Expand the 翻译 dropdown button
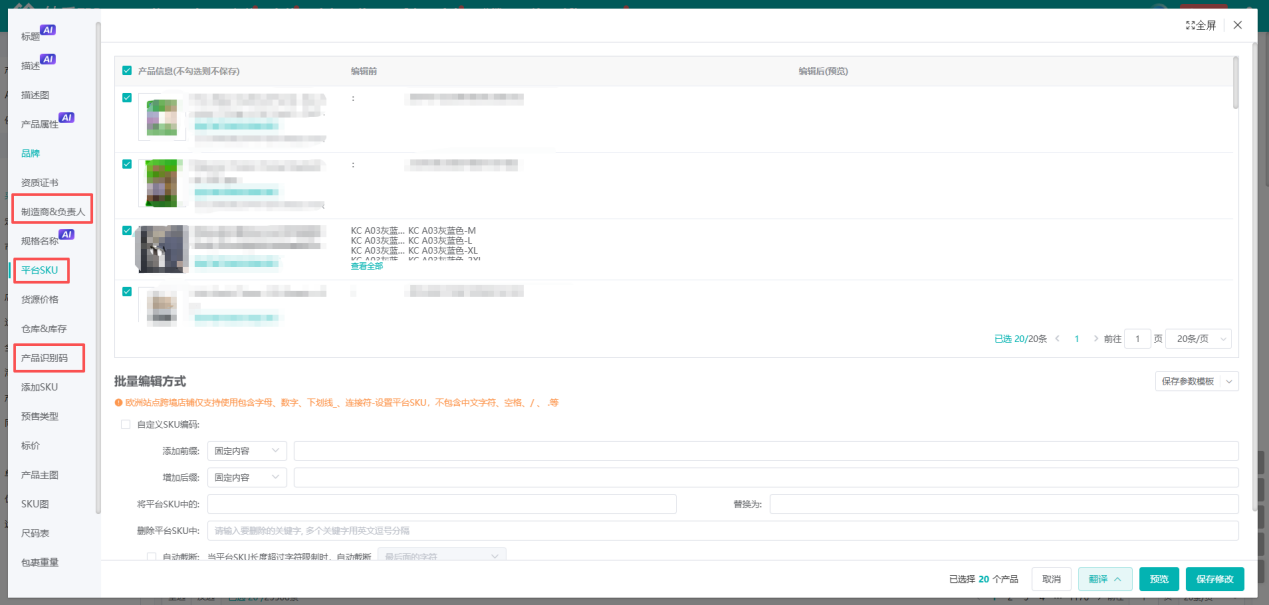 (x=1105, y=579)
